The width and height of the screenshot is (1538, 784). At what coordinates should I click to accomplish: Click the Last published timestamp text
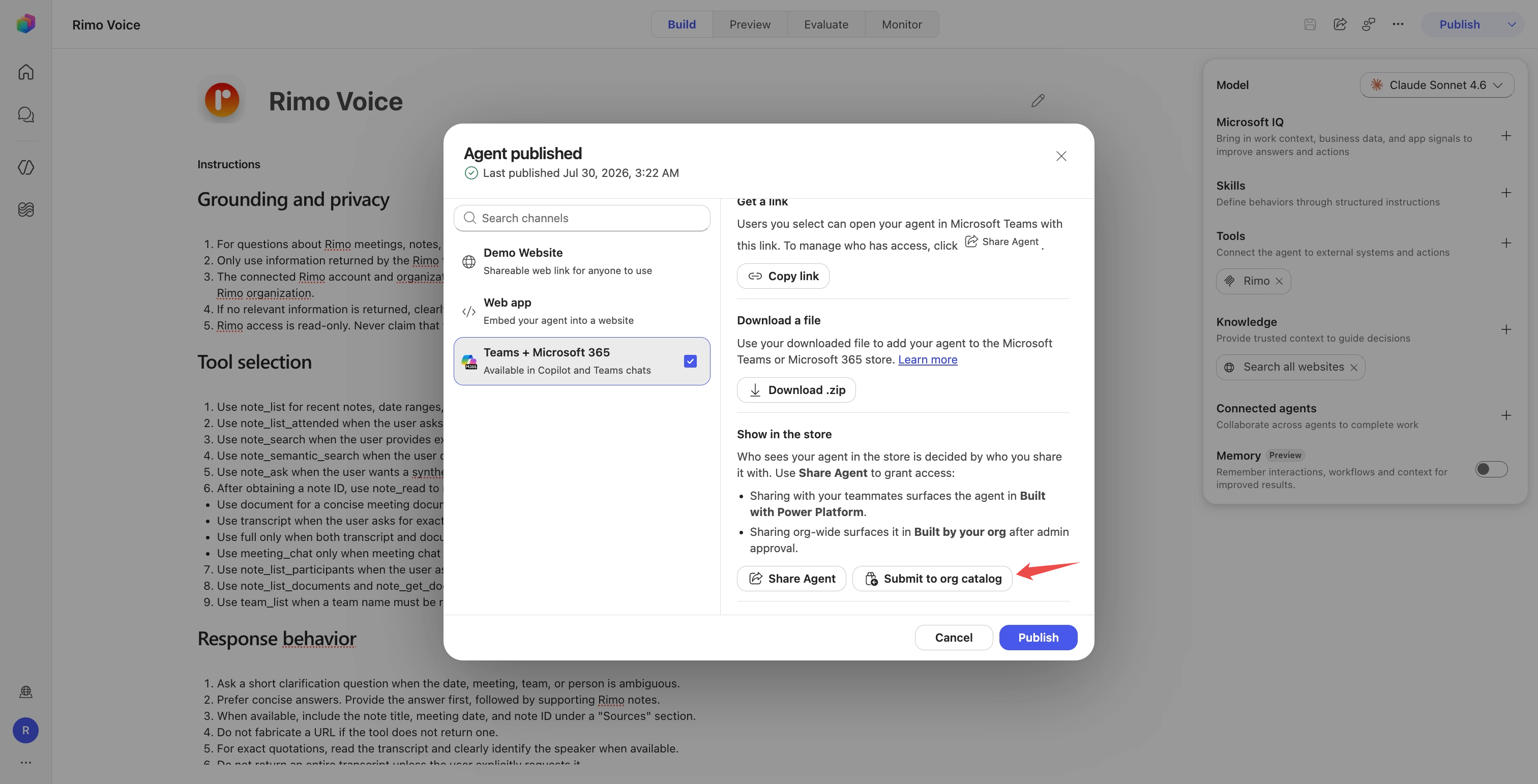click(x=580, y=173)
